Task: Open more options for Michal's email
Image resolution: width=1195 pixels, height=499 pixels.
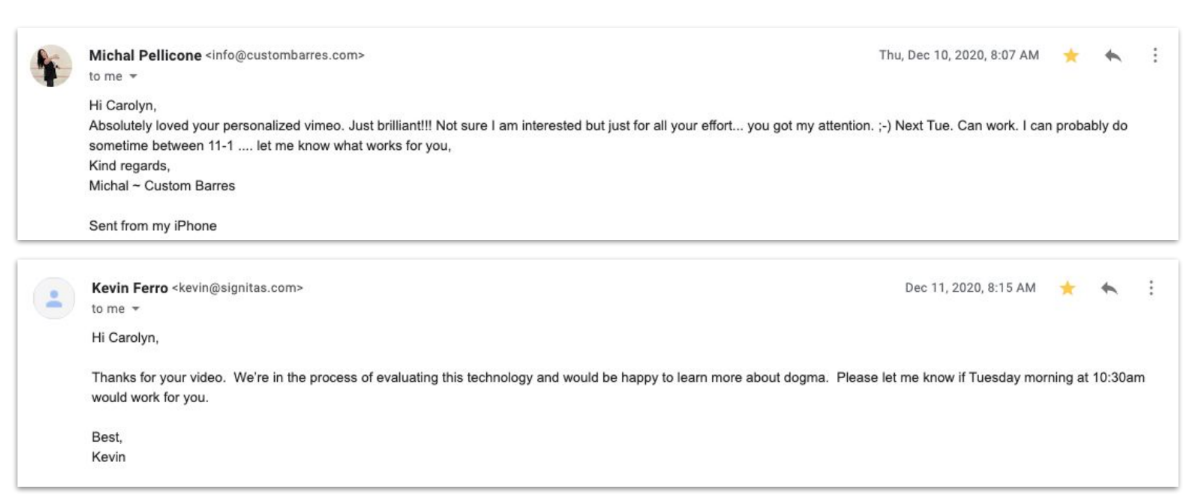Action: click(1155, 56)
